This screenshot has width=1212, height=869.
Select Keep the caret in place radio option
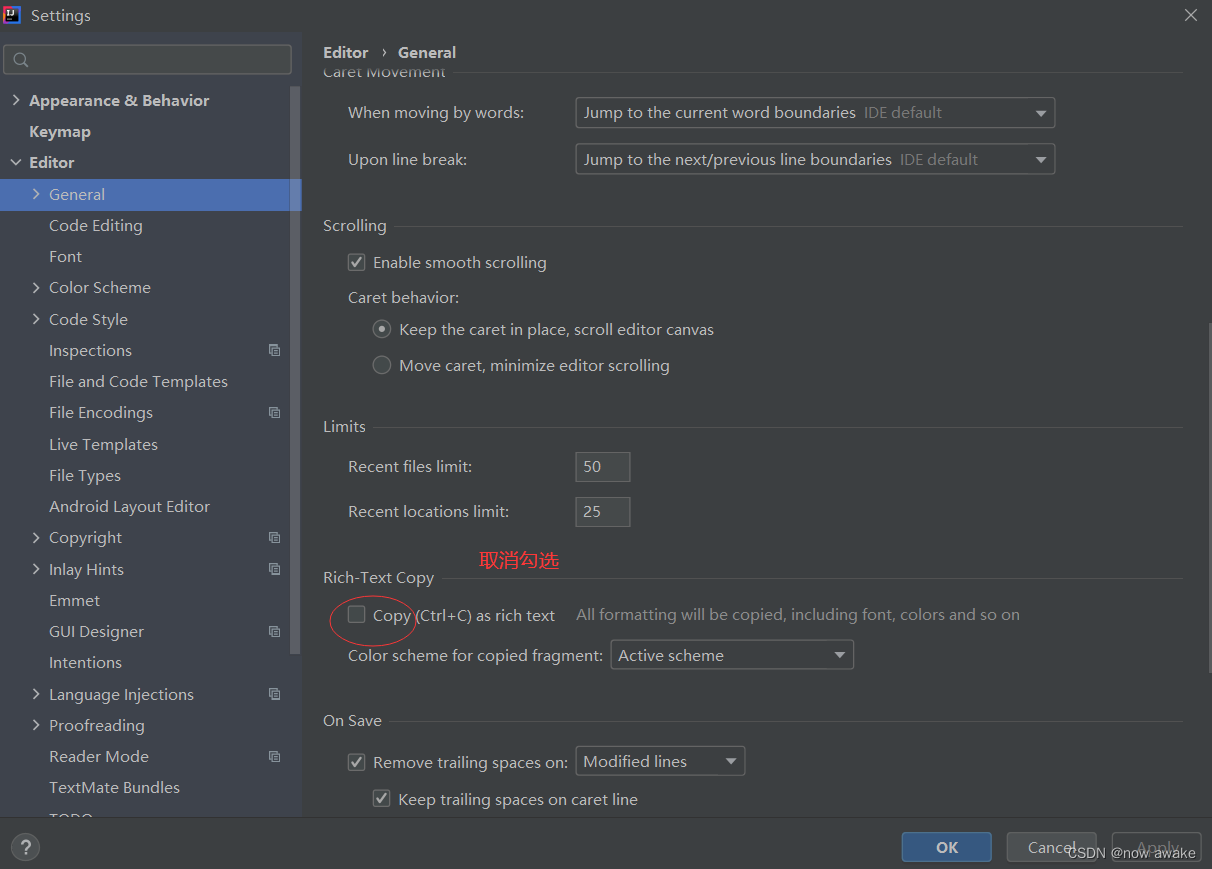381,329
